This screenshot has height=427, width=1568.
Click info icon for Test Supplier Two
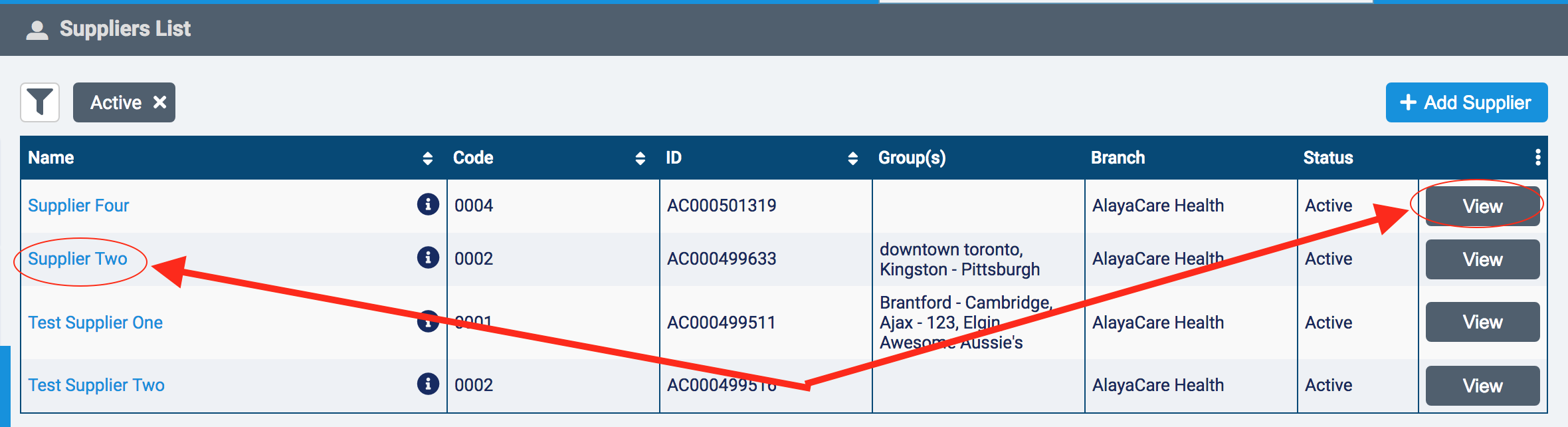tap(428, 383)
